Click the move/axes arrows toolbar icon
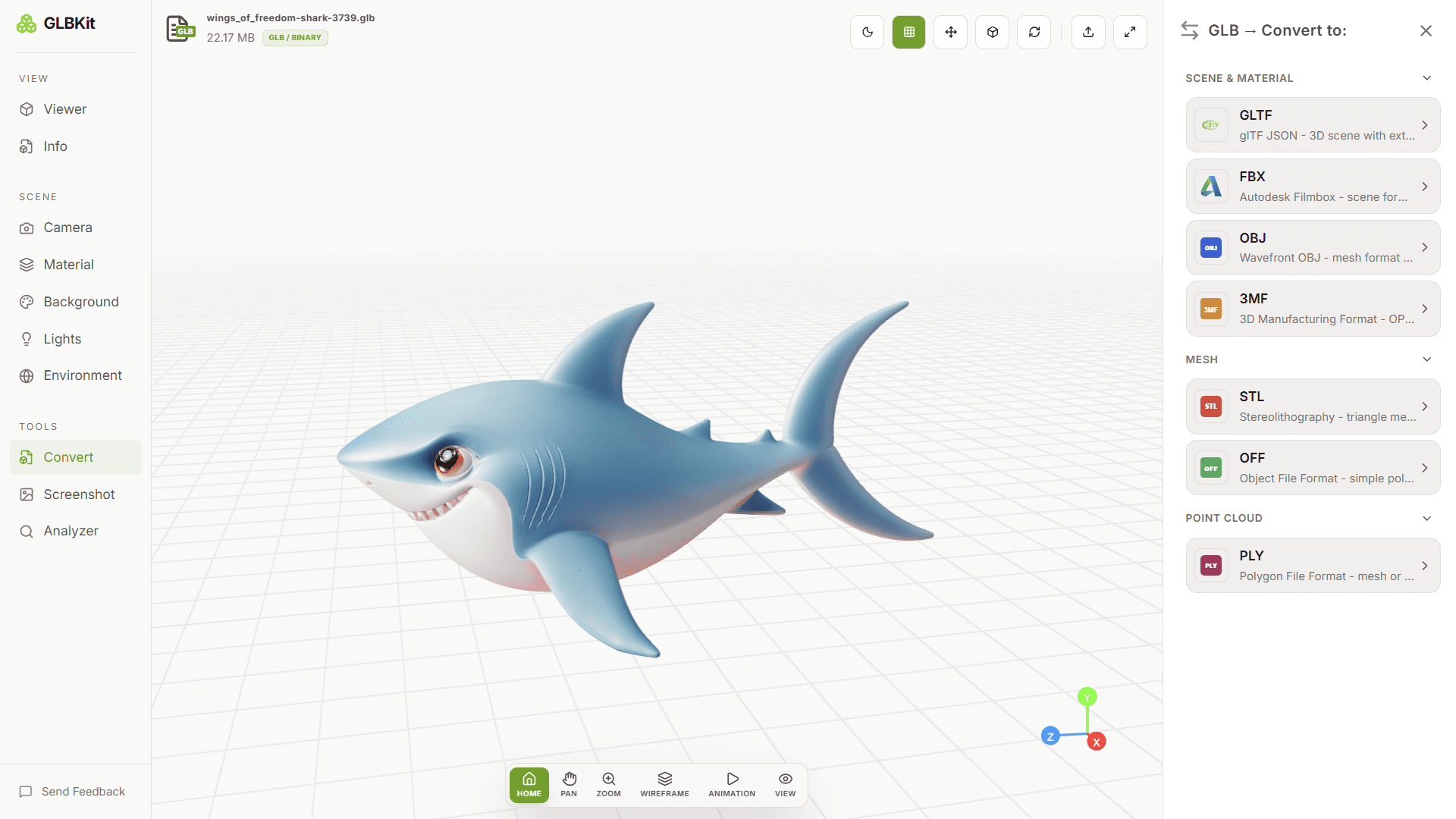The width and height of the screenshot is (1456, 819). pos(950,32)
